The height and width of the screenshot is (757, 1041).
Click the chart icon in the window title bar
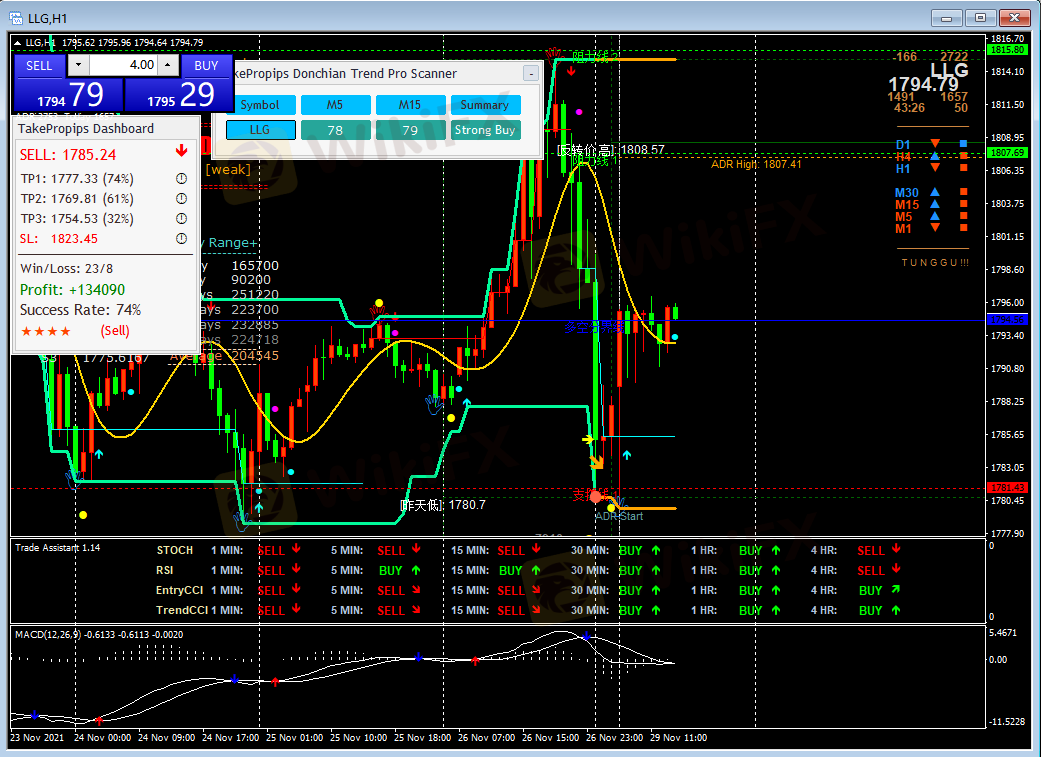click(x=17, y=17)
